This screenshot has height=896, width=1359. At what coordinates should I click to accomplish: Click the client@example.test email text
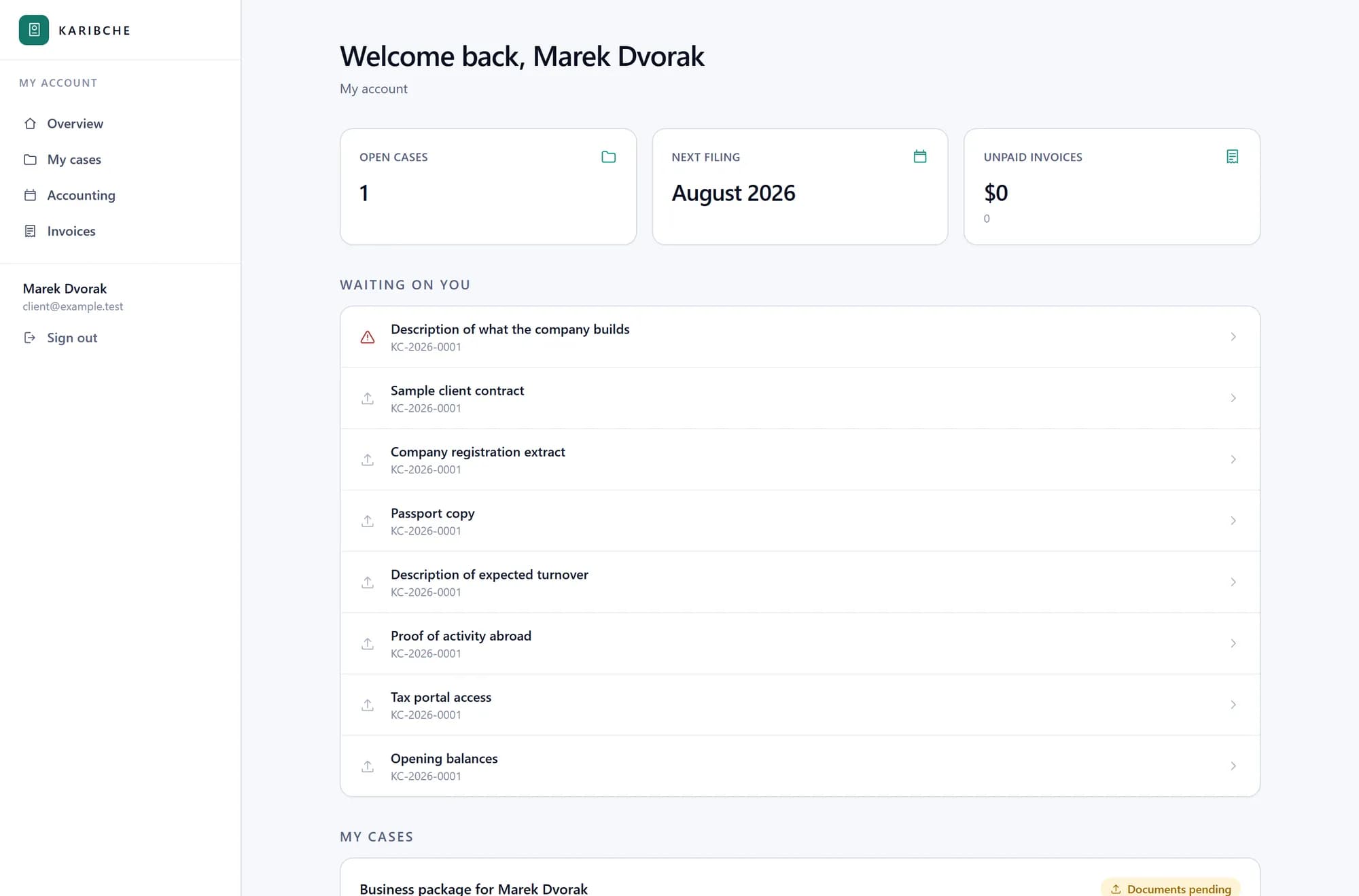click(x=73, y=306)
